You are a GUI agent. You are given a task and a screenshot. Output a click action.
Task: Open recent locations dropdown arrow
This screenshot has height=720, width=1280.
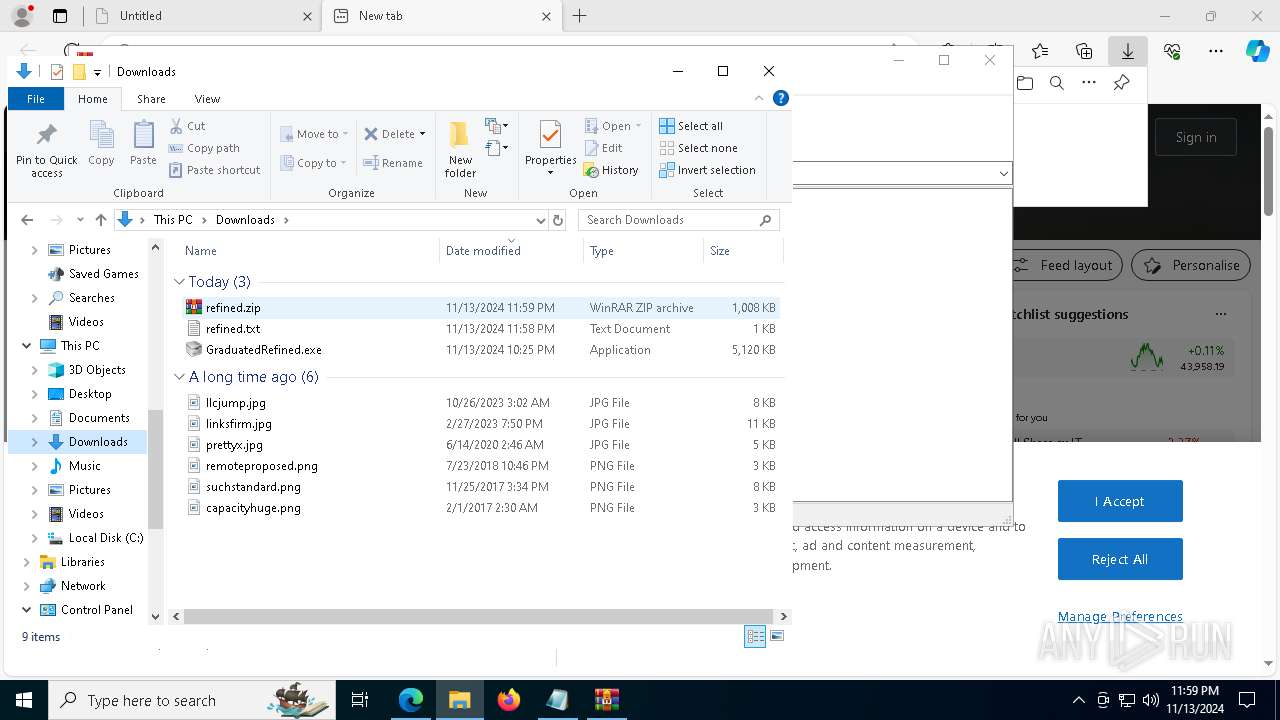(x=79, y=220)
